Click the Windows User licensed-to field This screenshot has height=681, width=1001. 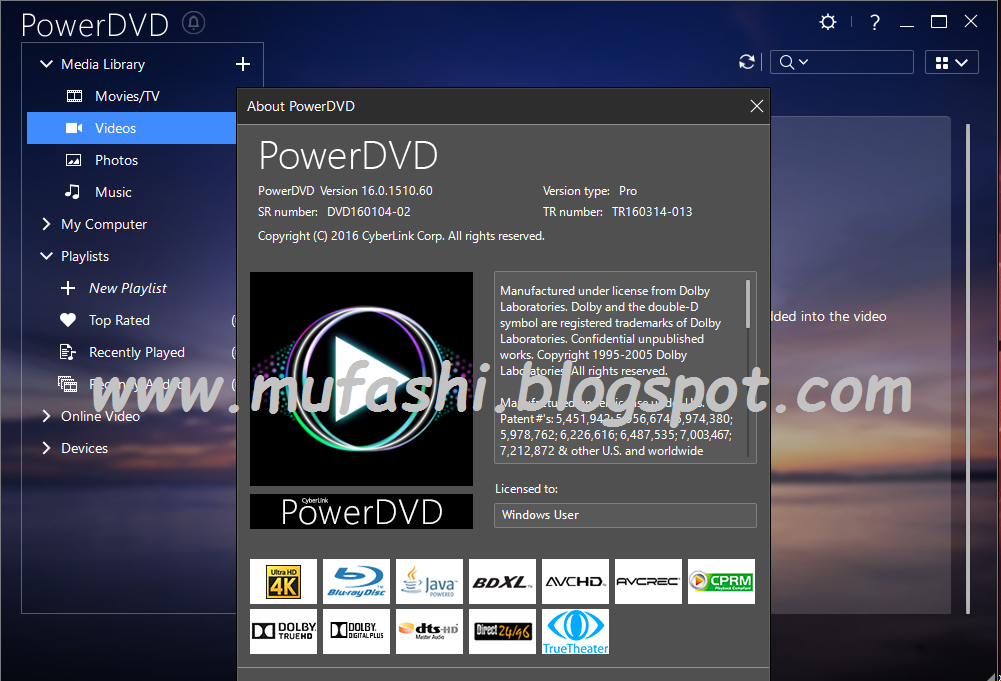pos(625,515)
